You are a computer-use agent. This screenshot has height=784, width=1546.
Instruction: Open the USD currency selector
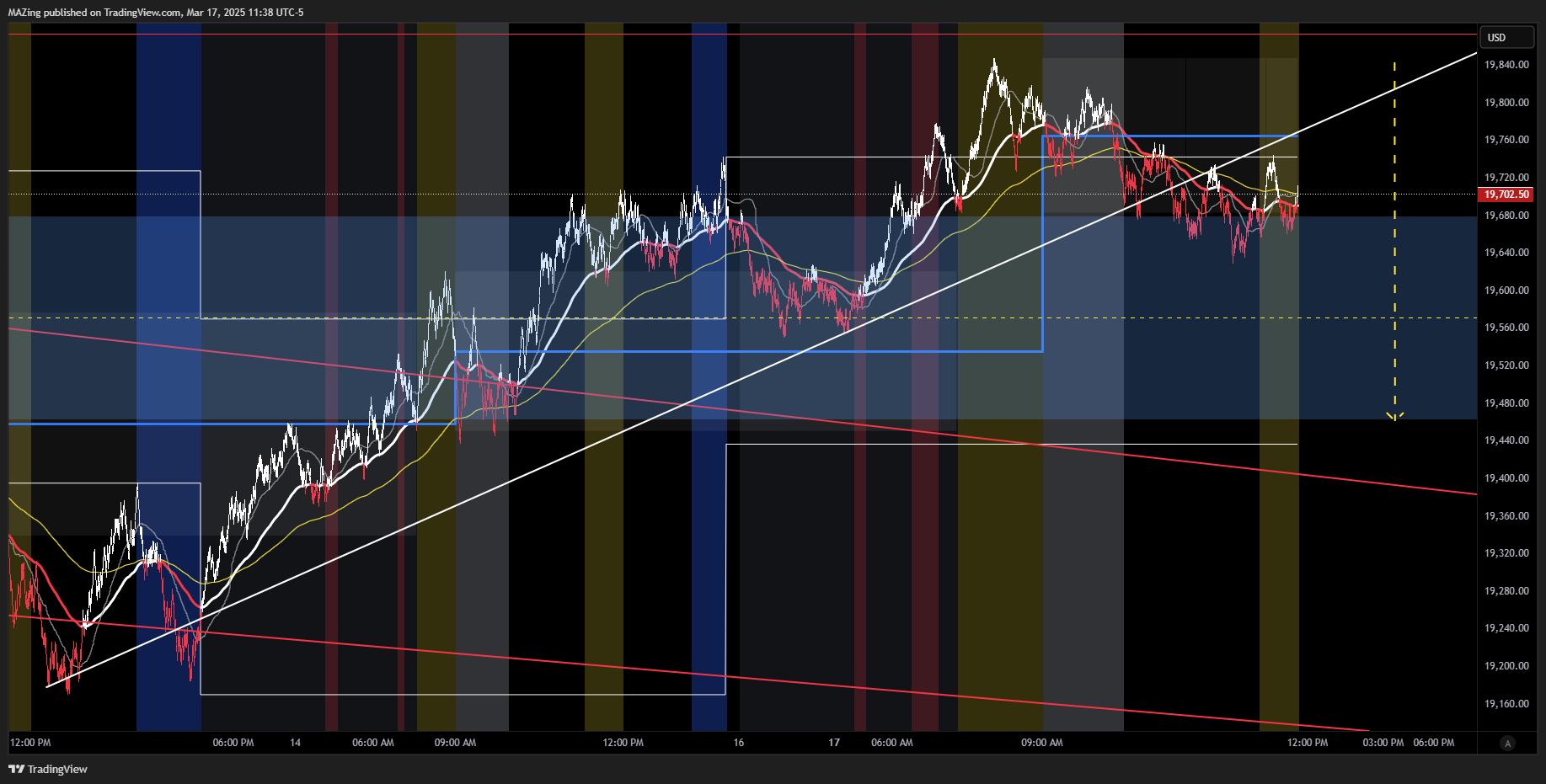[1507, 37]
